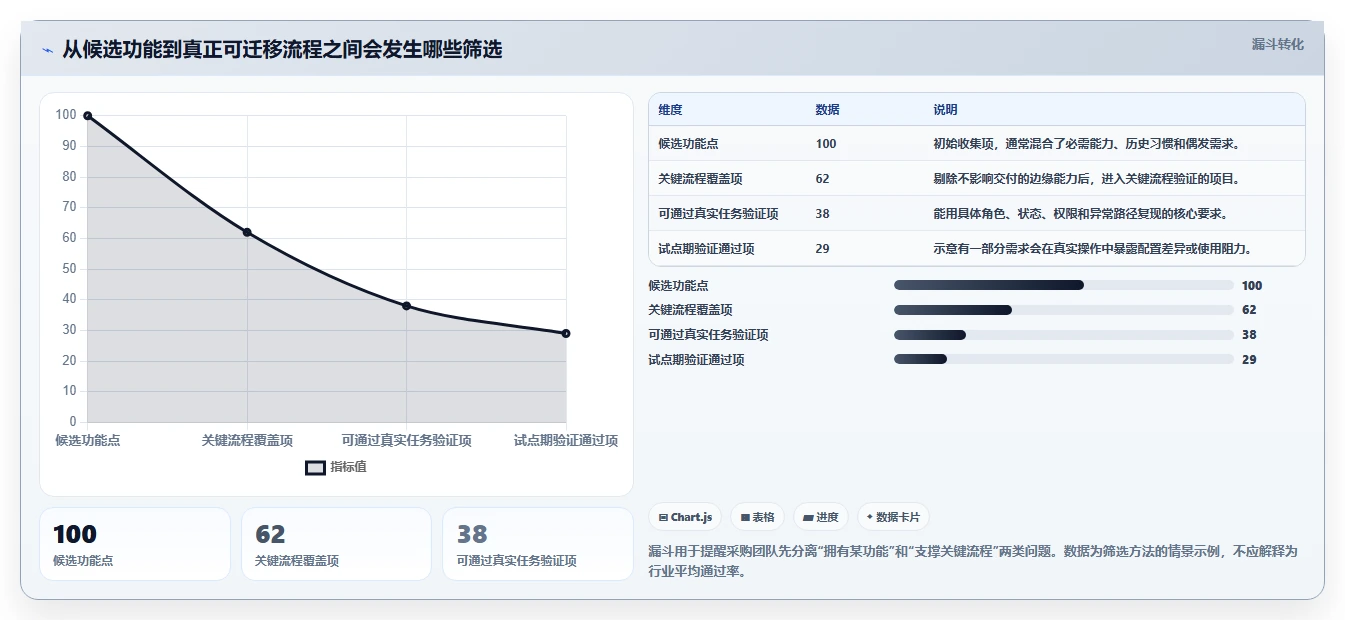Click the lightning icon beside the title
The height and width of the screenshot is (620, 1345).
(x=47, y=50)
